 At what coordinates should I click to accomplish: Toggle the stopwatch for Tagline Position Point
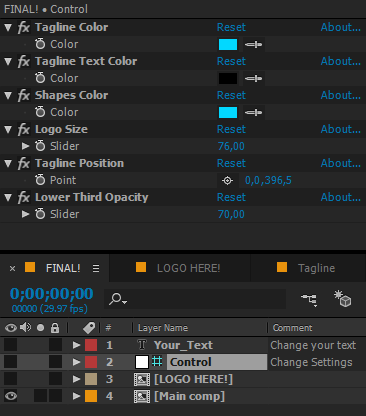[40, 180]
